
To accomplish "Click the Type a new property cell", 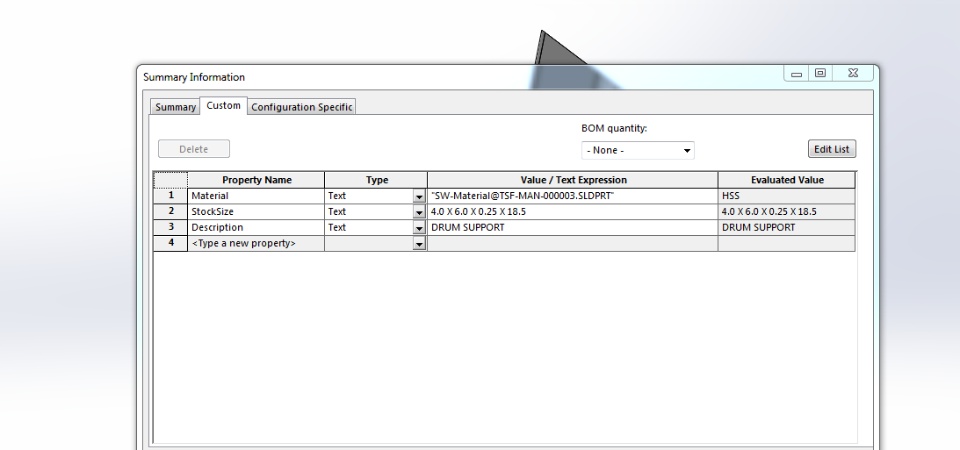I will tap(256, 243).
